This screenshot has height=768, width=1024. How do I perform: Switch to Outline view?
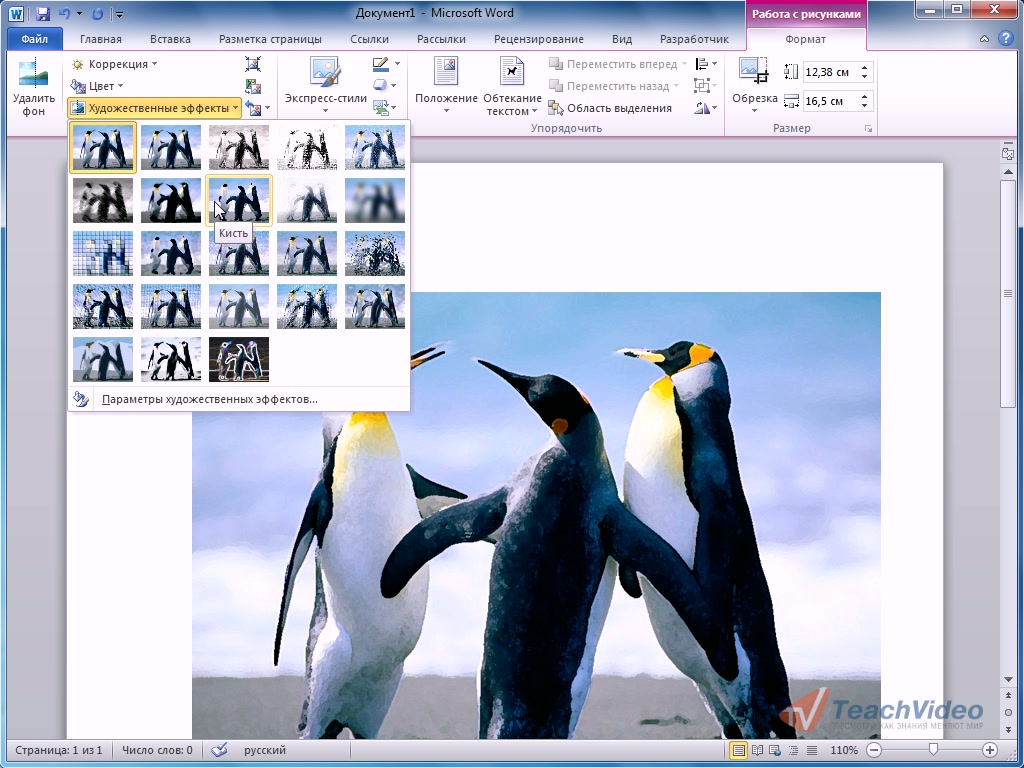pos(793,750)
